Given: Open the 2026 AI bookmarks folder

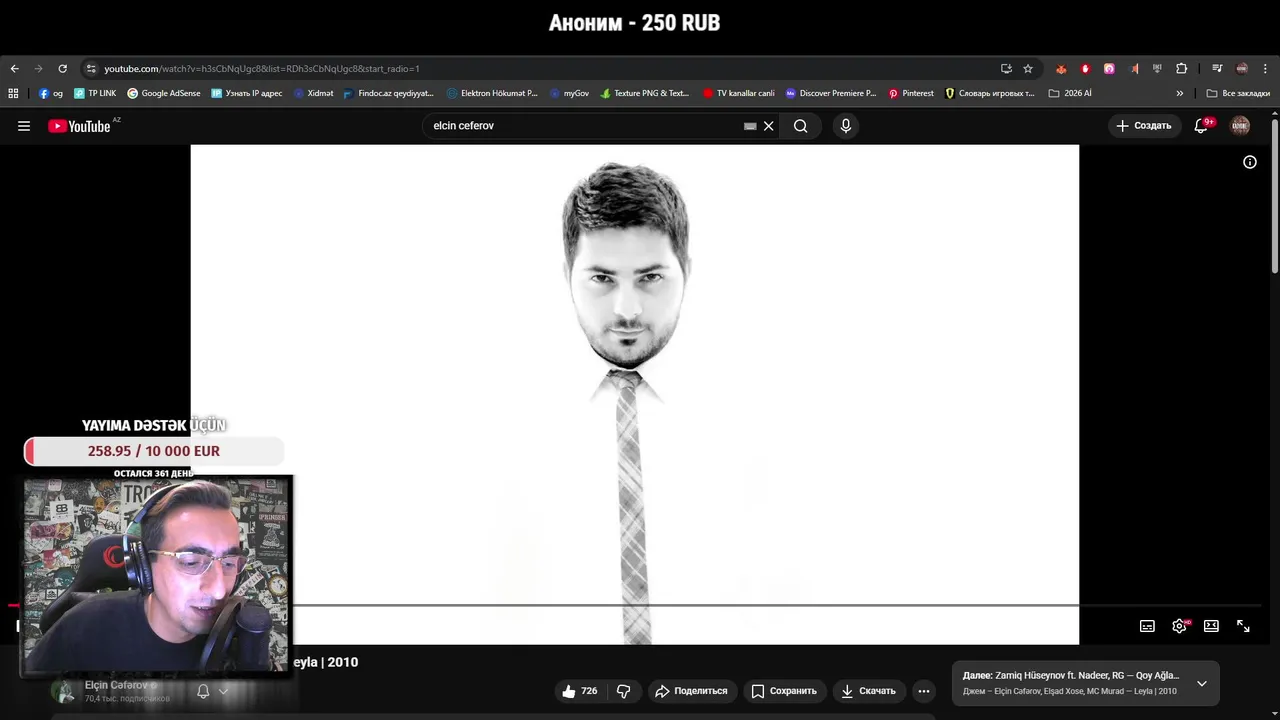Looking at the screenshot, I should 1070,93.
